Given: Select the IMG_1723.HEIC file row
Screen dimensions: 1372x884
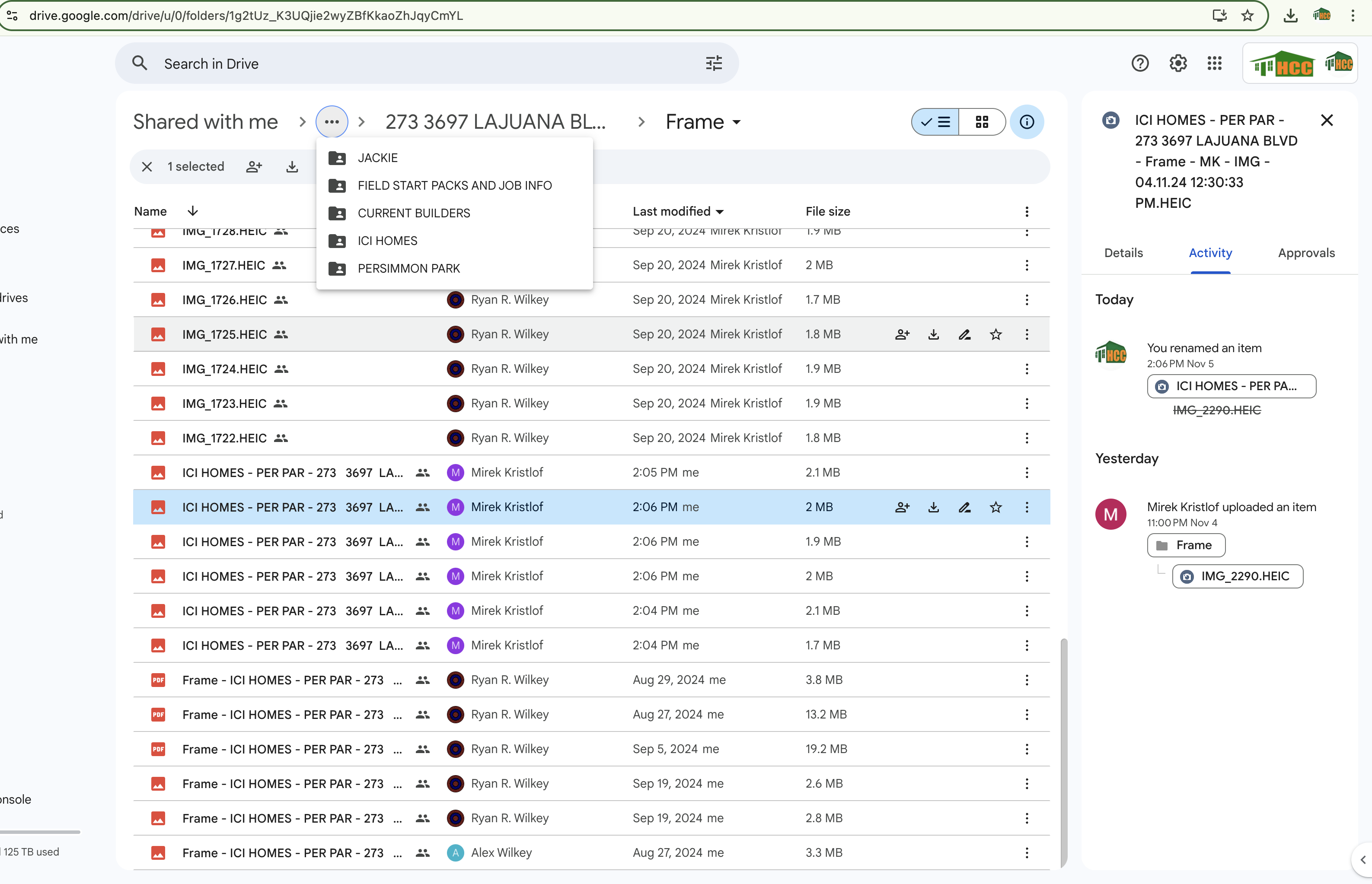Looking at the screenshot, I should [x=591, y=404].
